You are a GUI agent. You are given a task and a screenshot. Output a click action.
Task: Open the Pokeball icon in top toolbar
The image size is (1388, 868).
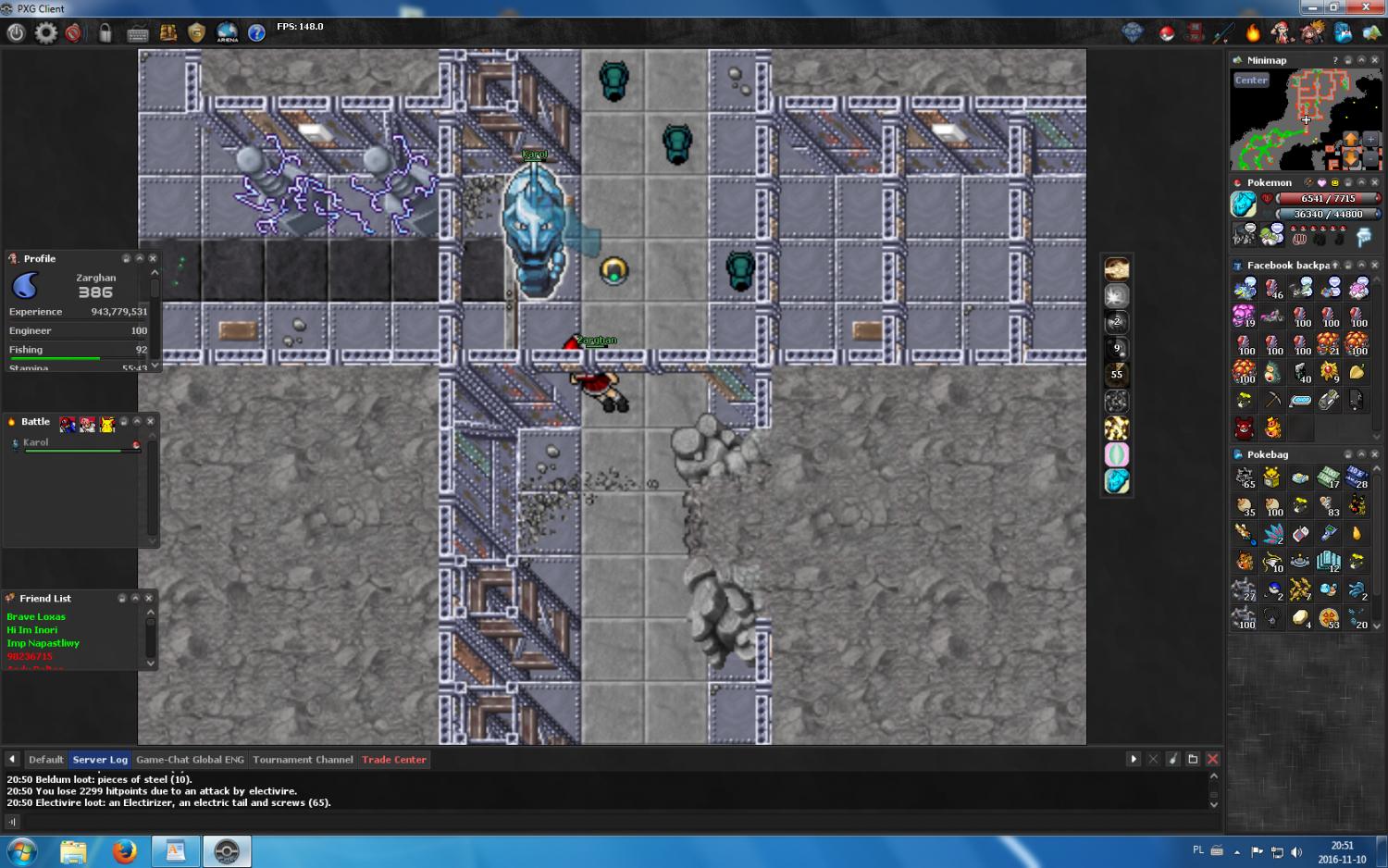click(x=1166, y=33)
